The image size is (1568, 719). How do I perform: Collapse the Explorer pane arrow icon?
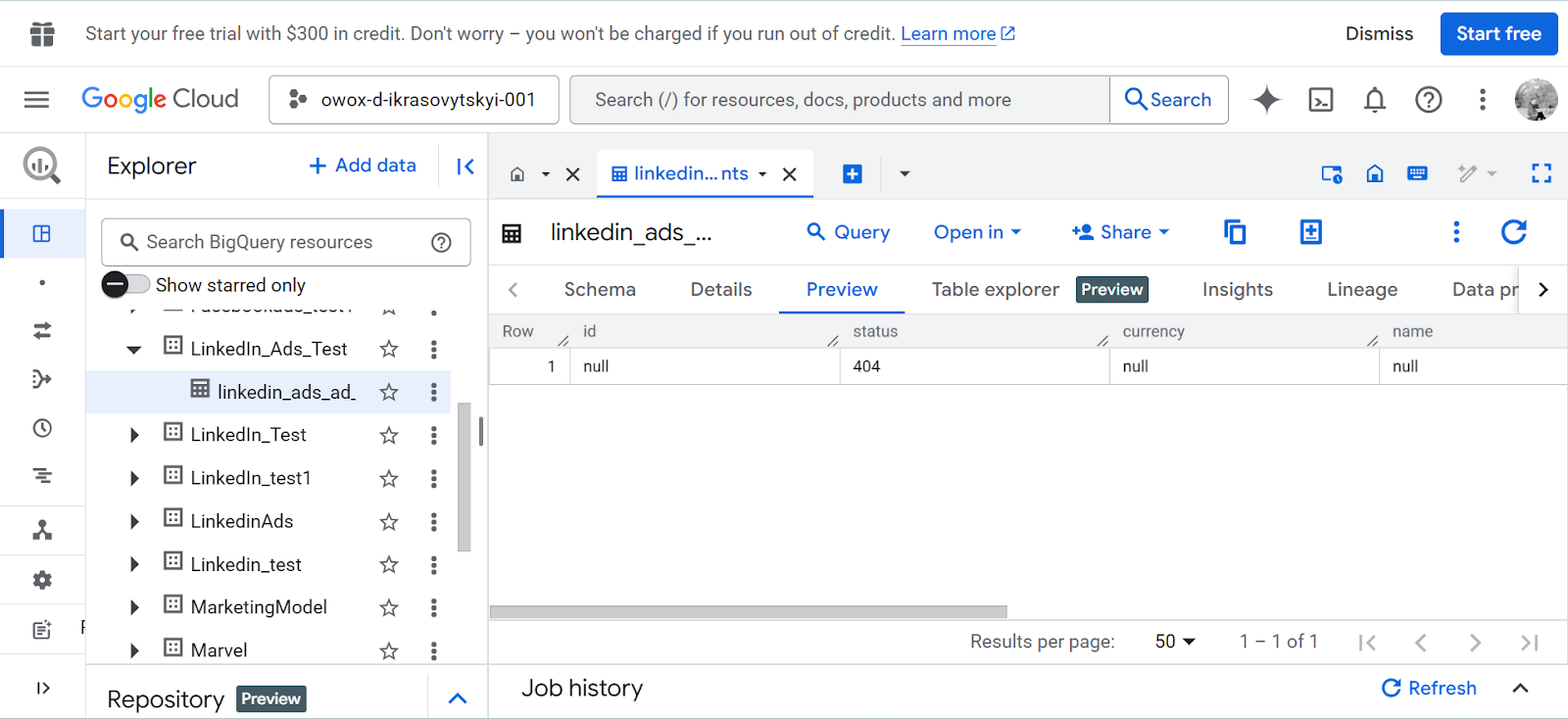point(465,167)
